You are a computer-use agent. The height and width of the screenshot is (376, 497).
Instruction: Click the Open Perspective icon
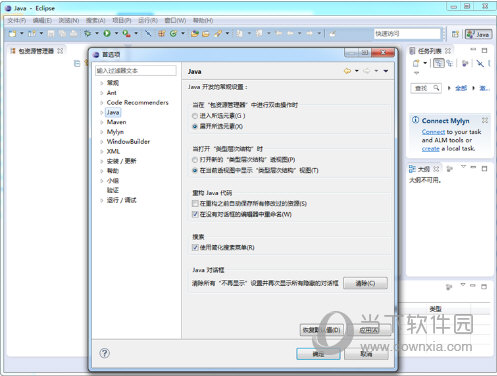[x=455, y=34]
